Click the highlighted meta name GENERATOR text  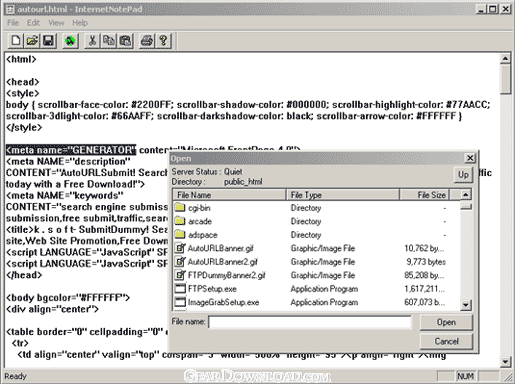click(x=71, y=150)
